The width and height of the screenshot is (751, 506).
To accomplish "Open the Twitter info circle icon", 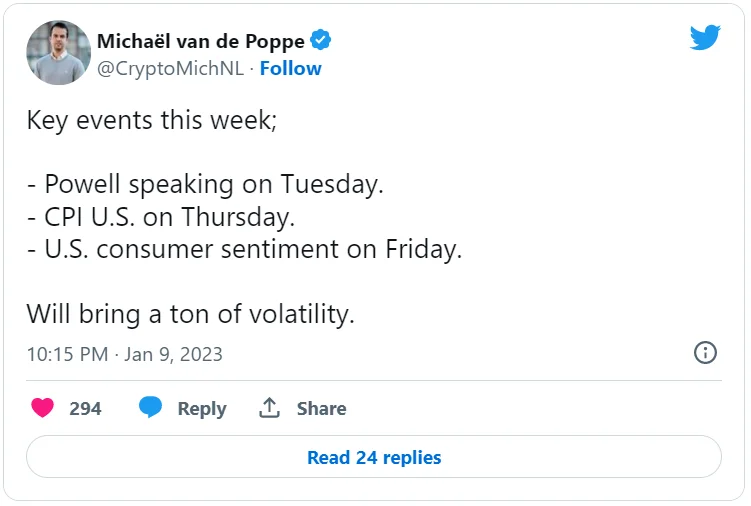I will tap(705, 353).
